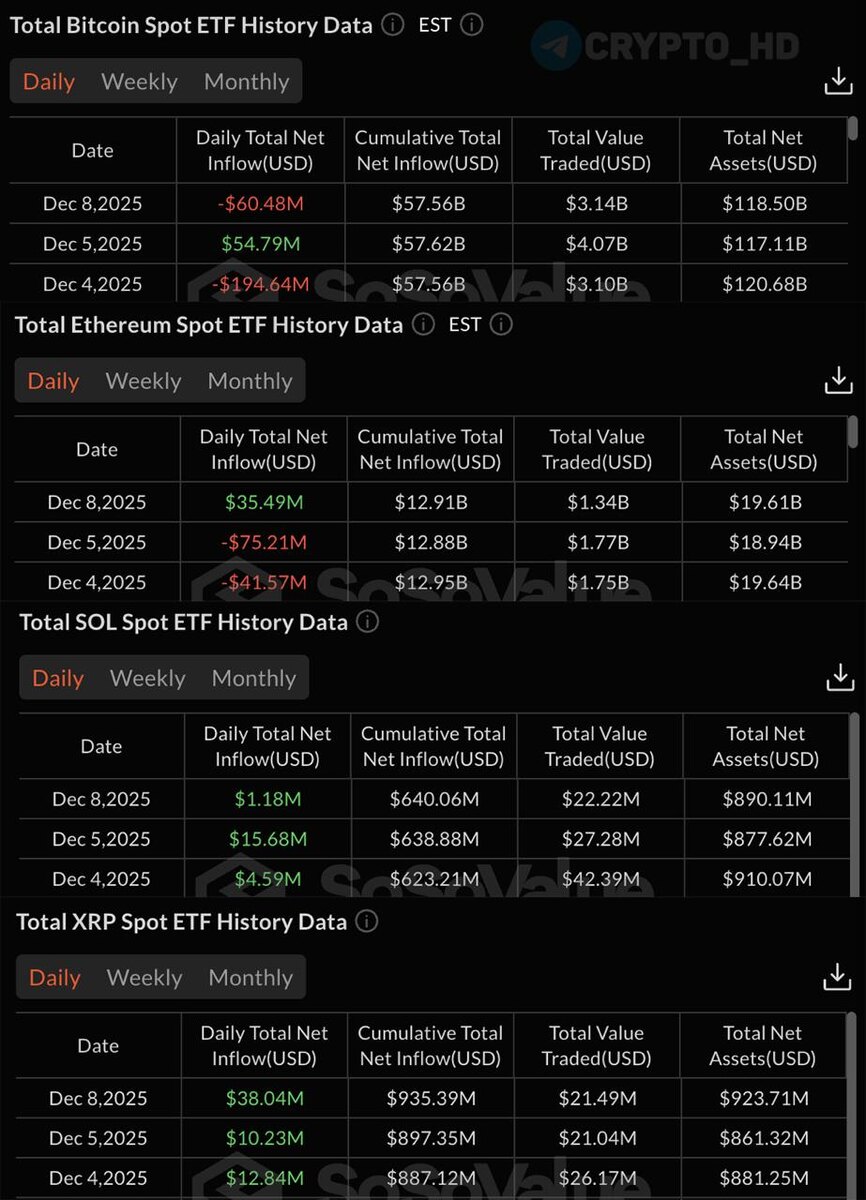Click the info icon next to Ethereum EST
The height and width of the screenshot is (1200, 866).
tap(502, 324)
